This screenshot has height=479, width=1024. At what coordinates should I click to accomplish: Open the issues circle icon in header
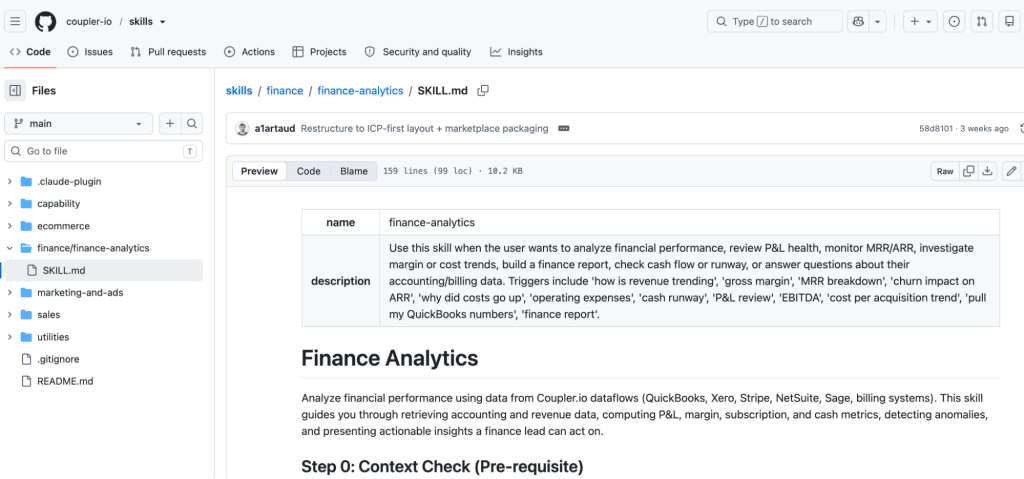point(954,22)
